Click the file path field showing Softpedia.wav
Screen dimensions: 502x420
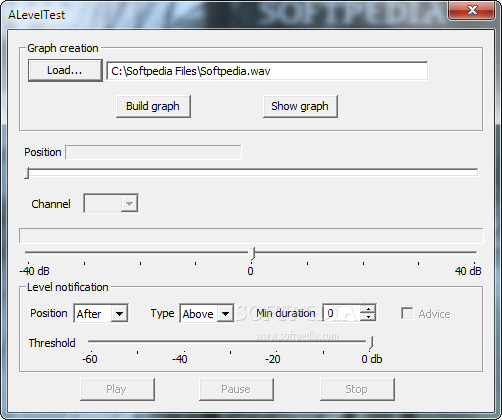[267, 71]
